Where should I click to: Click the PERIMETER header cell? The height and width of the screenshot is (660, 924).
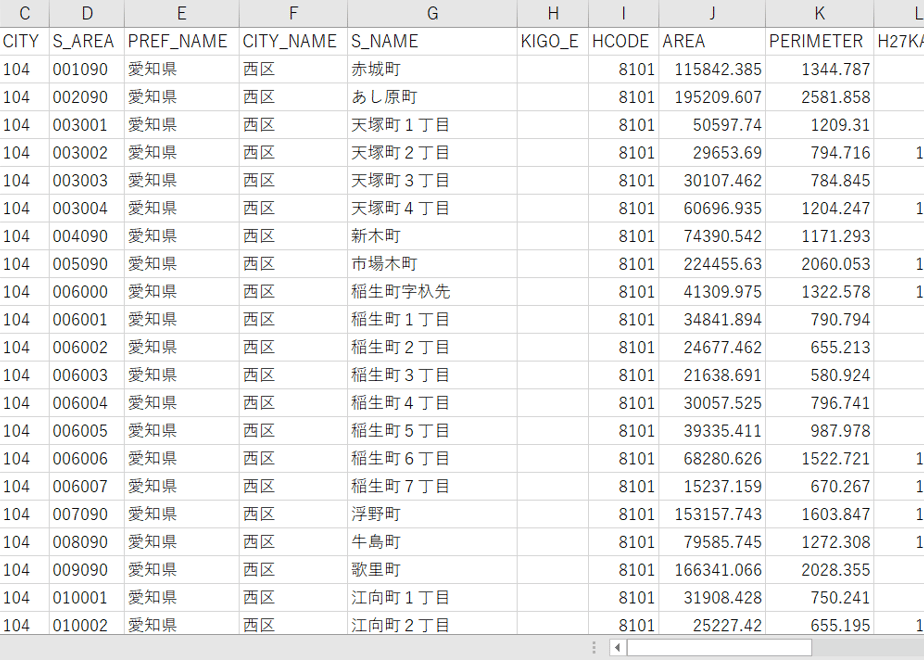[x=820, y=41]
